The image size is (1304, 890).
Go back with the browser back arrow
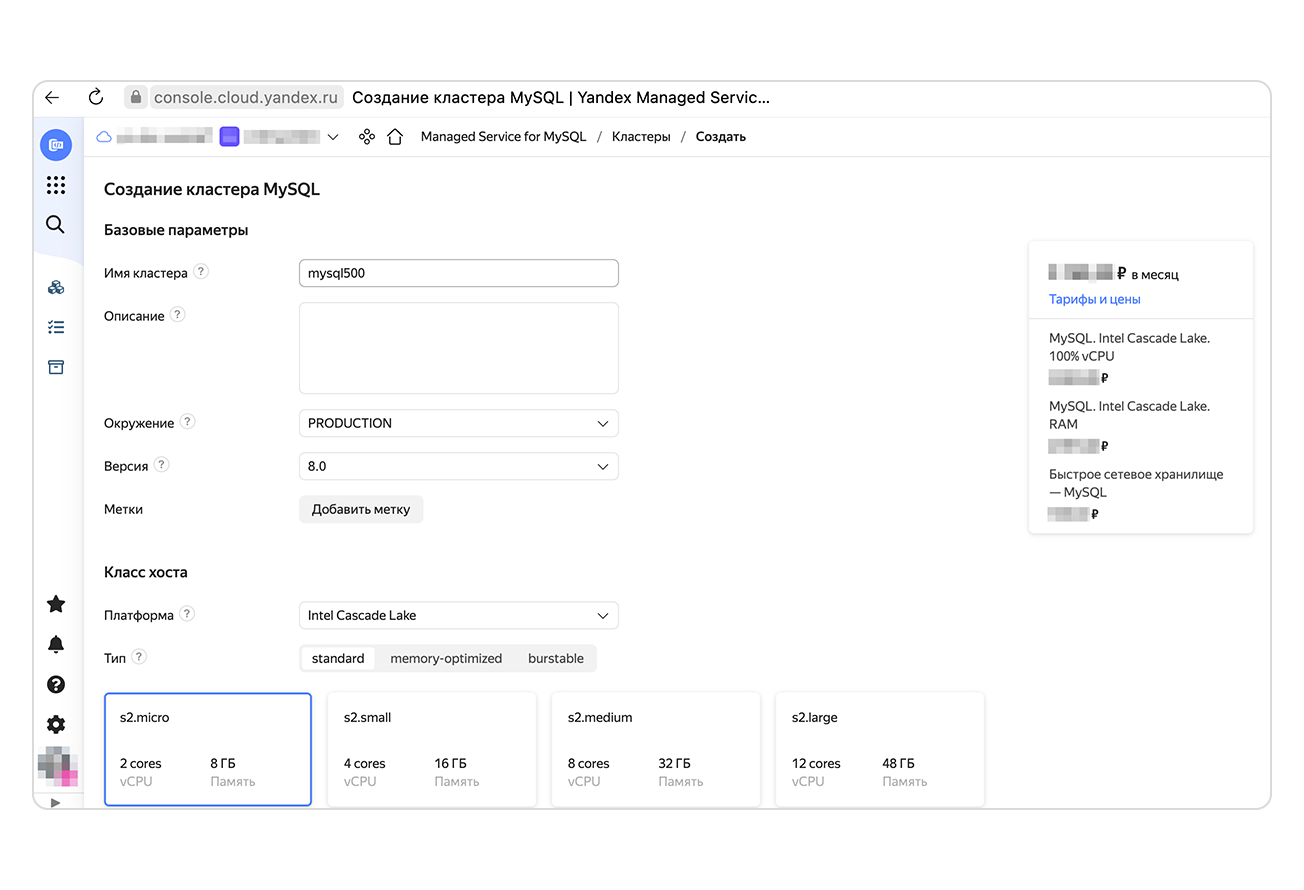coord(52,98)
